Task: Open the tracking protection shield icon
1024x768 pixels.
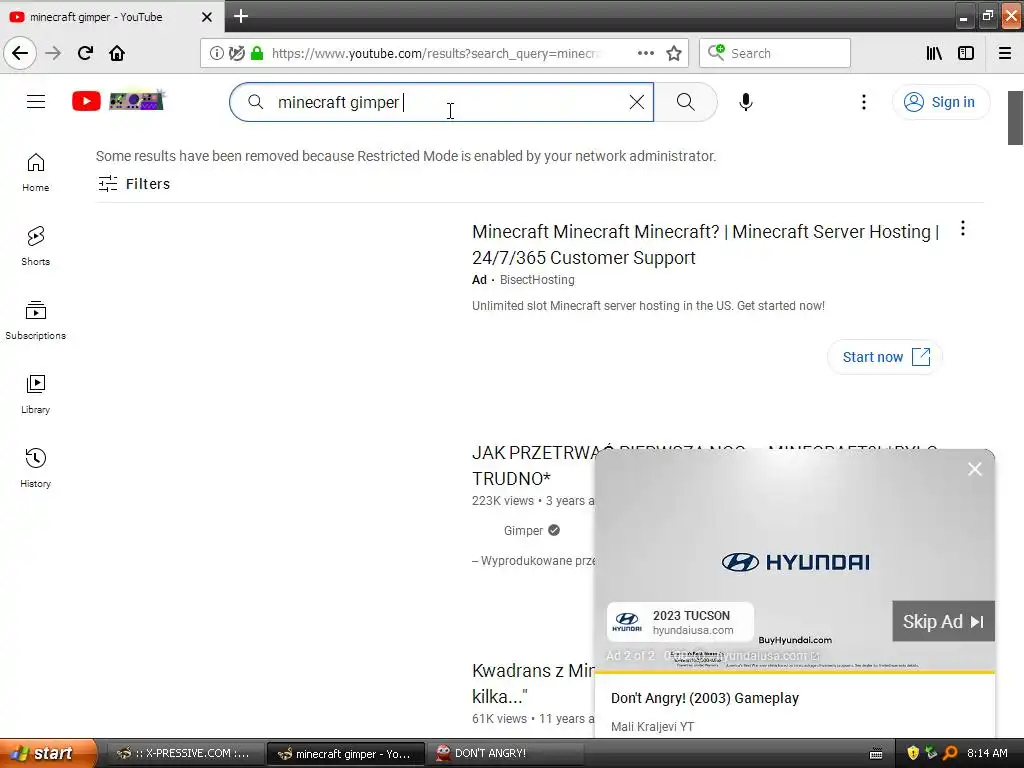Action: [x=237, y=53]
